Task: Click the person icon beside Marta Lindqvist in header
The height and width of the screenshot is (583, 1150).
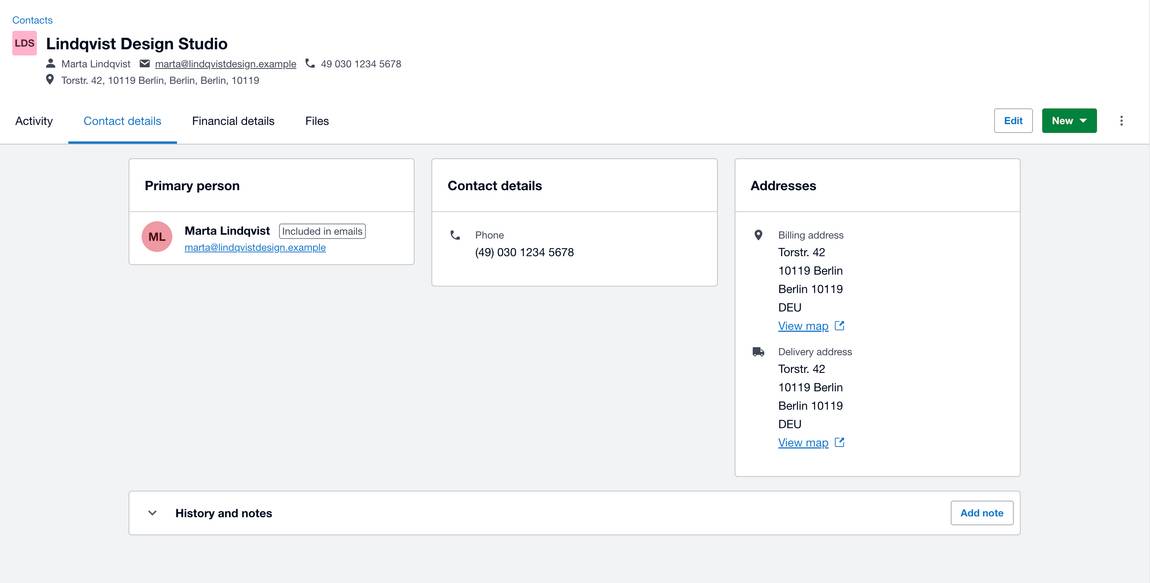Action: tap(51, 64)
